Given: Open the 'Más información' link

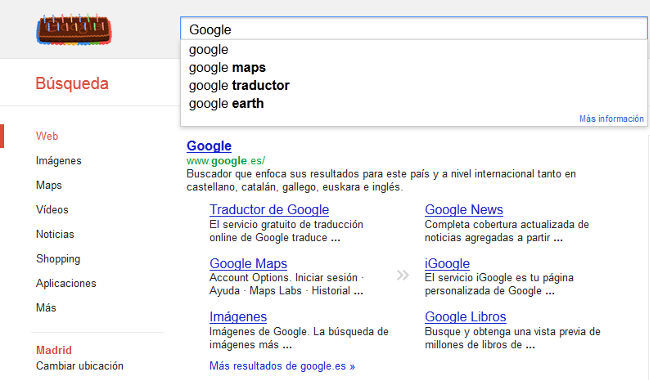Looking at the screenshot, I should click(x=611, y=119).
